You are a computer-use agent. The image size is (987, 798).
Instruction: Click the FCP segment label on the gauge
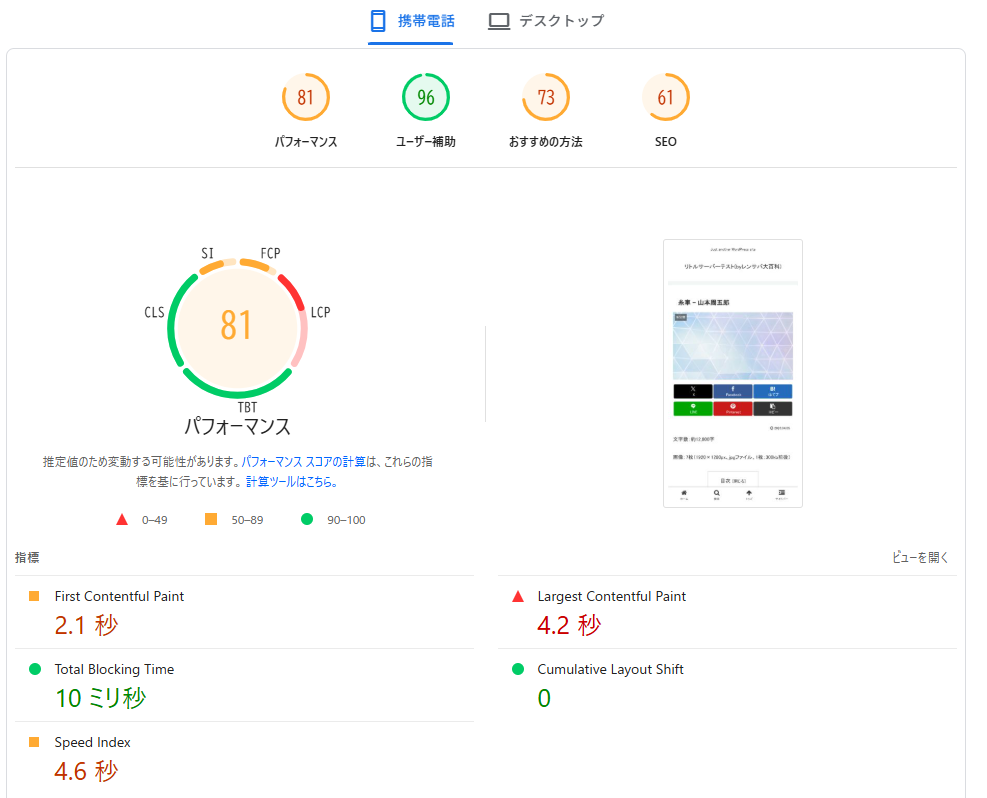pyautogui.click(x=271, y=254)
